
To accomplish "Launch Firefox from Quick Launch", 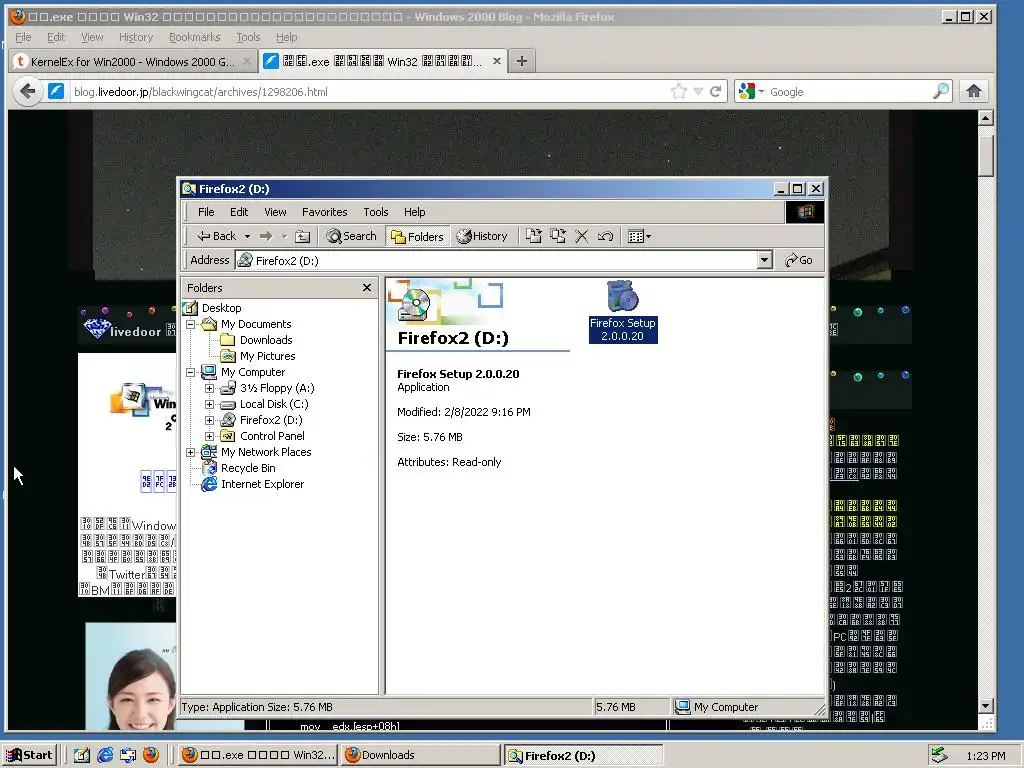I will (x=151, y=755).
